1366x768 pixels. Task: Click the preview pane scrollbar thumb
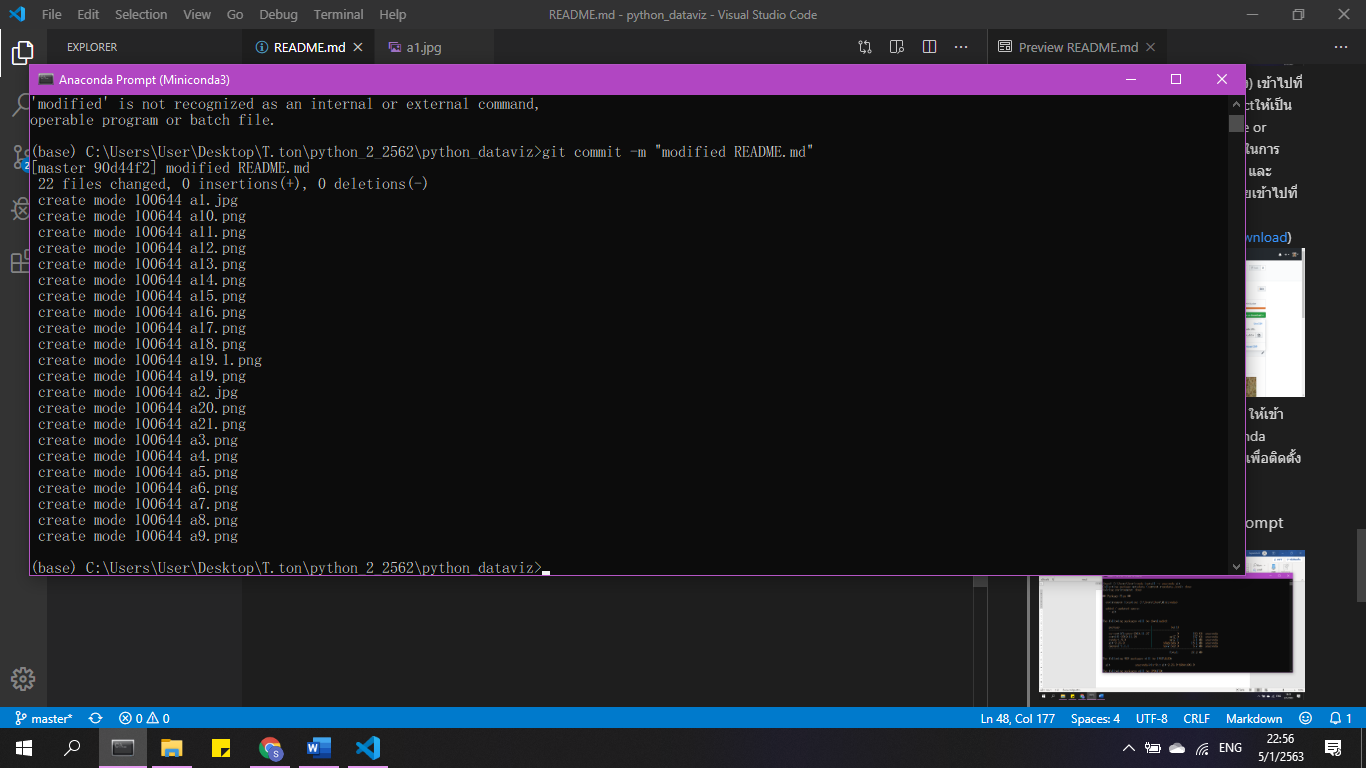pyautogui.click(x=1360, y=564)
